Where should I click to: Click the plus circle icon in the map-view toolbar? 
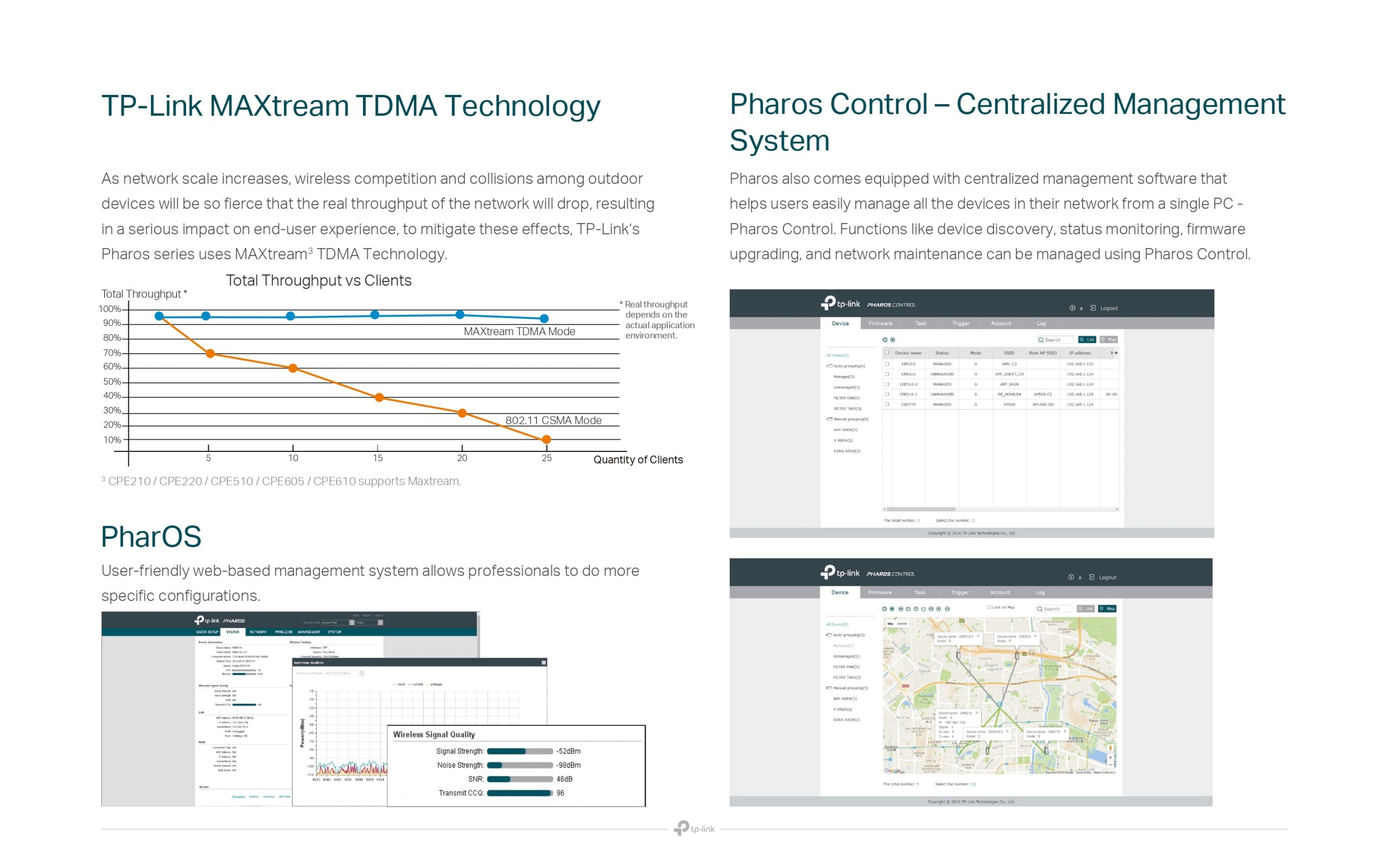(x=893, y=609)
